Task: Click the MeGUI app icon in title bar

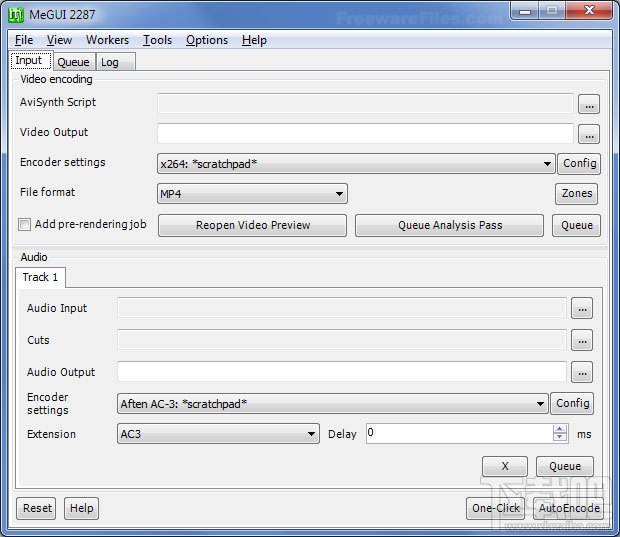Action: click(16, 15)
